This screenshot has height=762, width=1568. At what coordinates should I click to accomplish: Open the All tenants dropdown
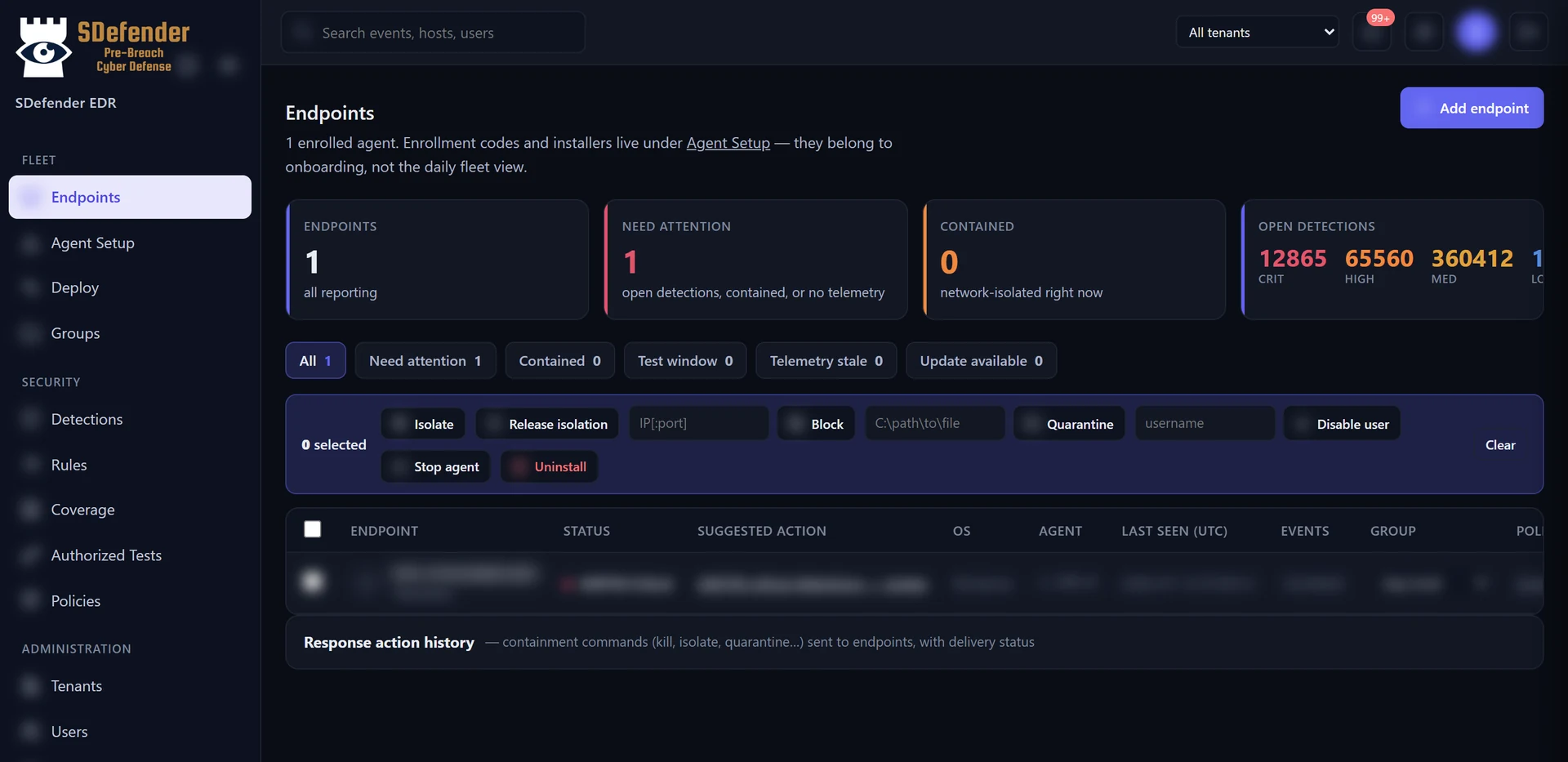(x=1257, y=32)
